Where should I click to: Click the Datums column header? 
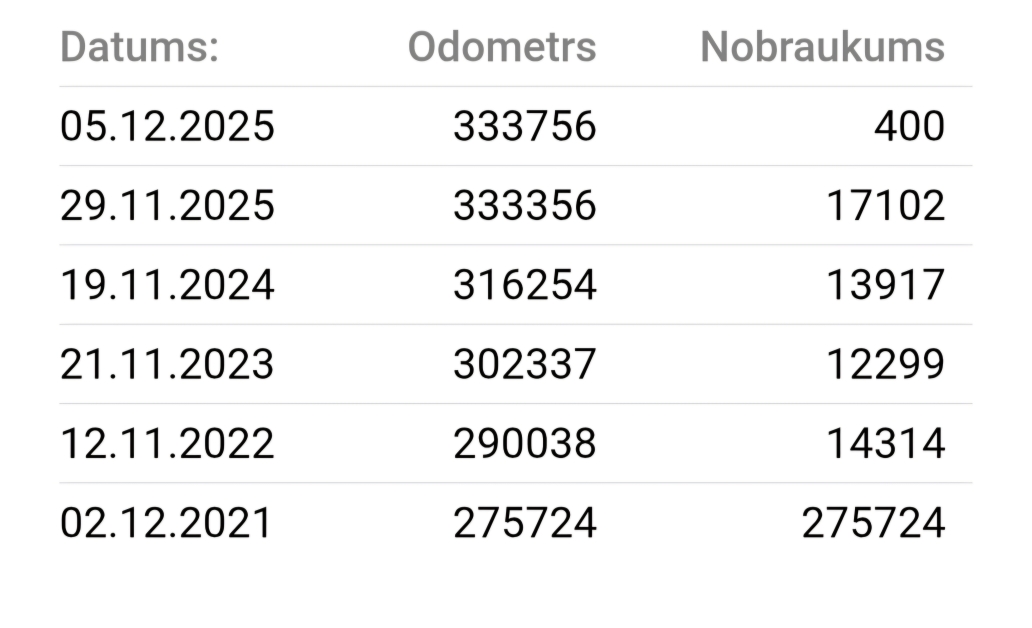pos(140,47)
